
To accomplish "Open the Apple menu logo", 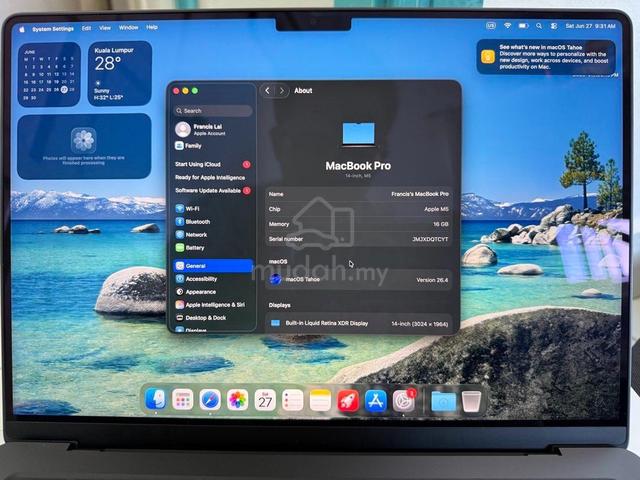I will coord(22,29).
